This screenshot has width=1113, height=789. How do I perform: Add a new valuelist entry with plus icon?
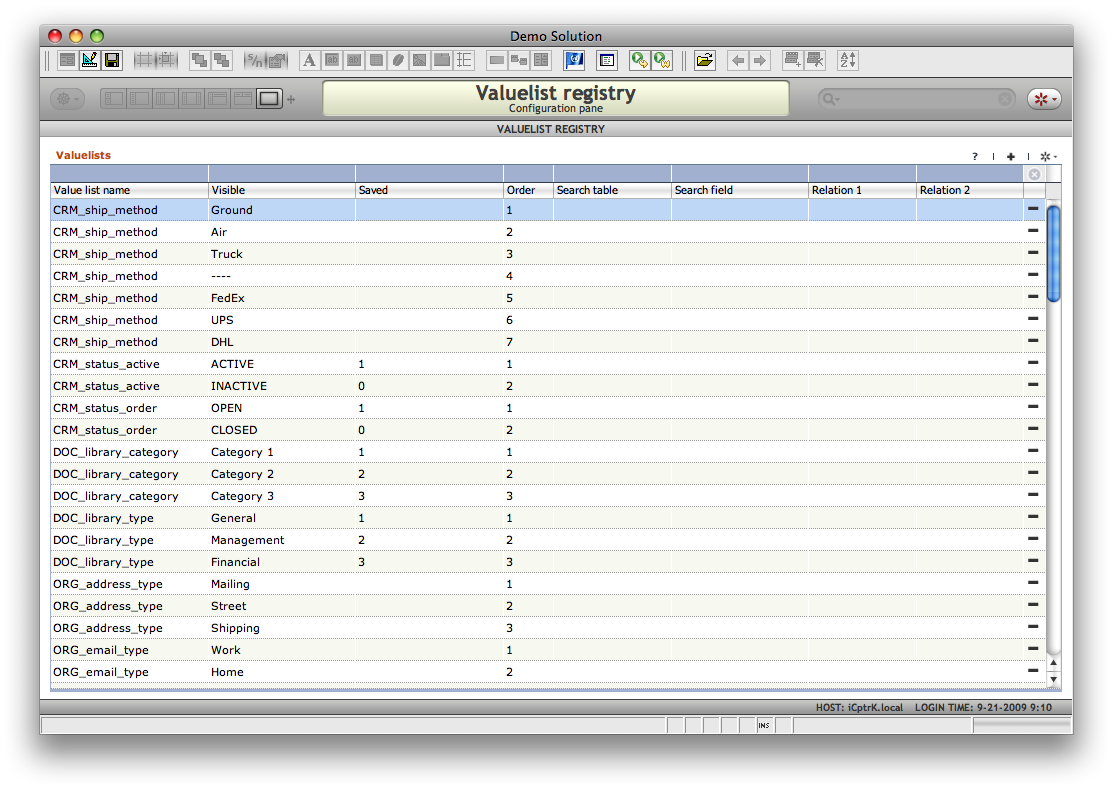(x=1011, y=156)
